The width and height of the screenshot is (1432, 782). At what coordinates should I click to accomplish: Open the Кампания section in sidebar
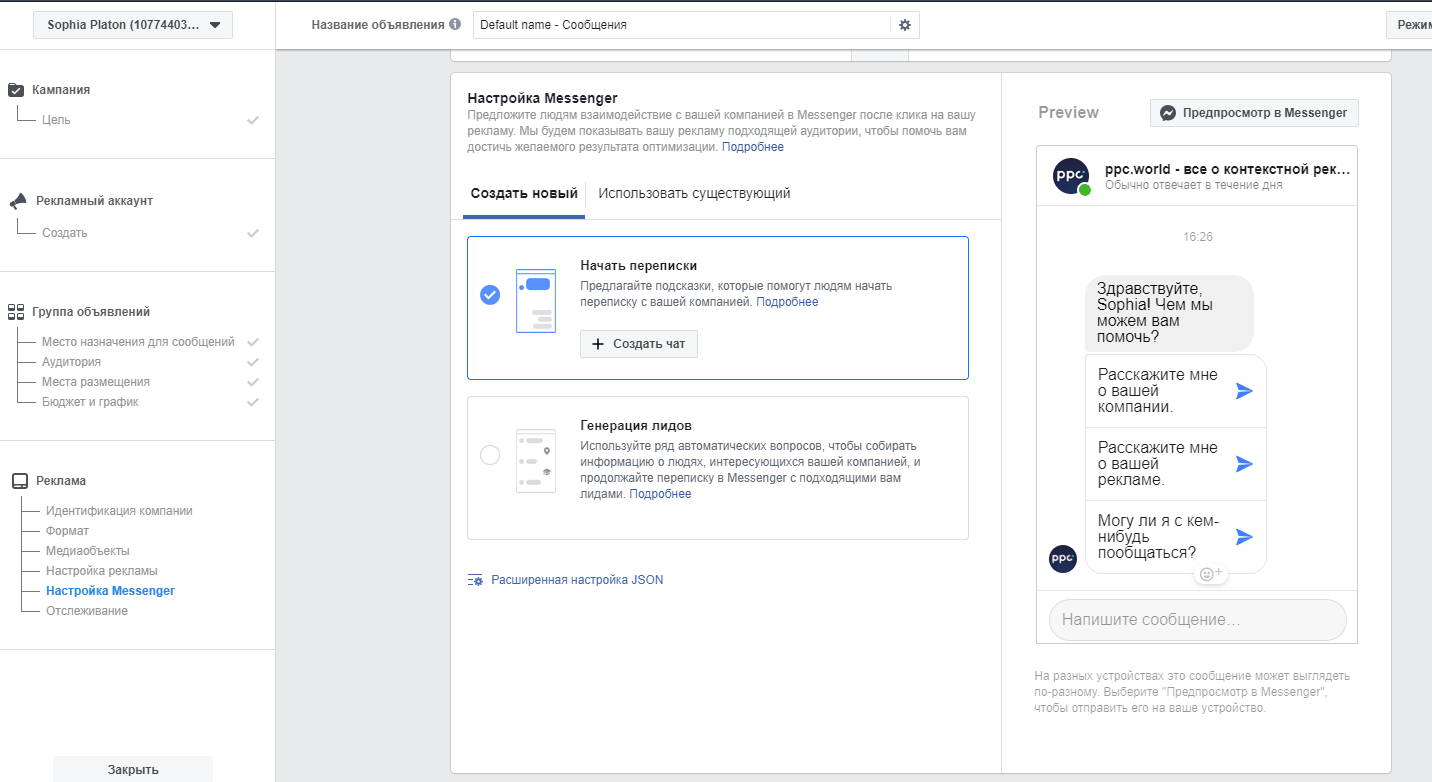[x=61, y=90]
